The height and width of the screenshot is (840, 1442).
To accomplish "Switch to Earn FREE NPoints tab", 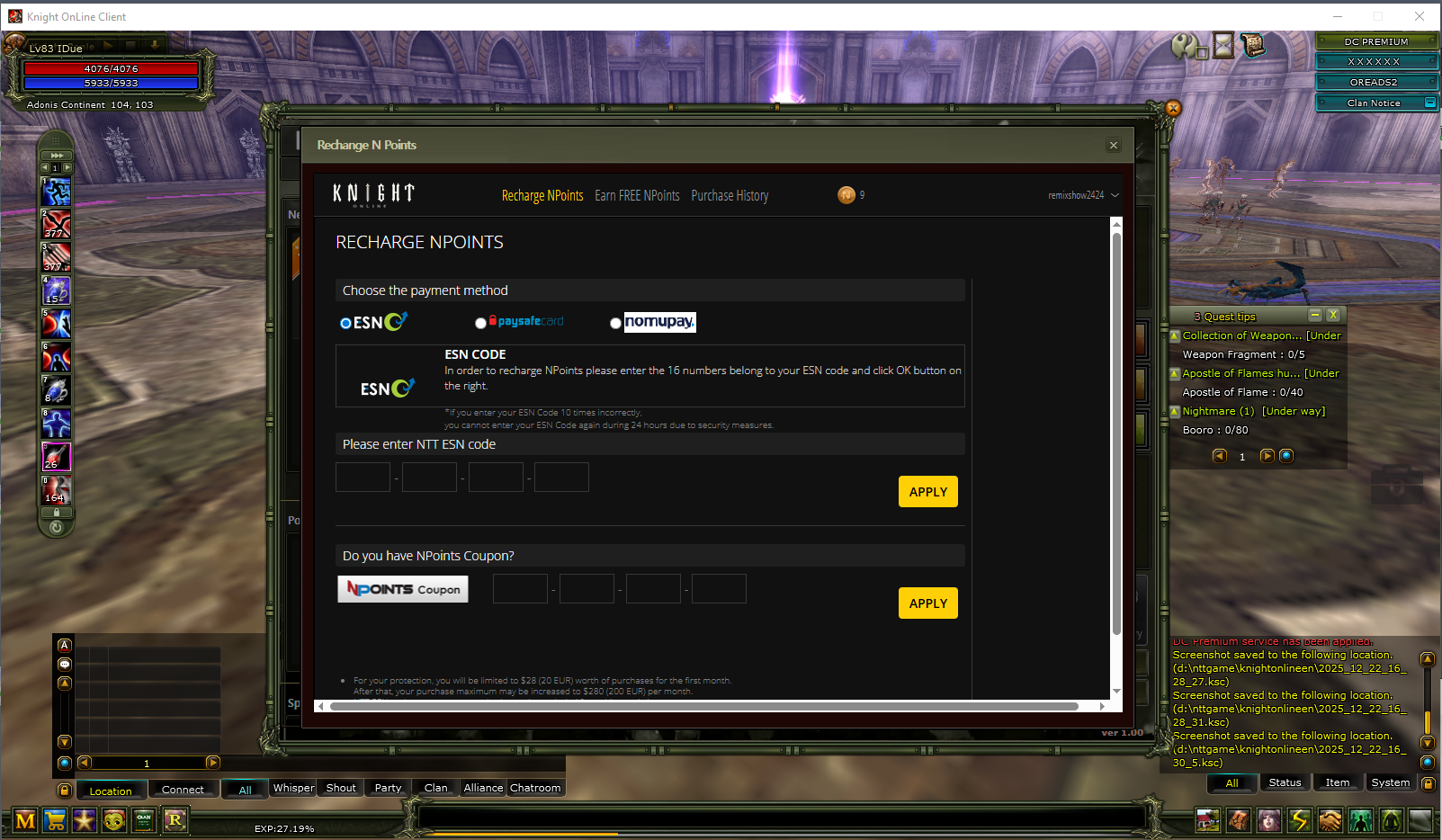I will (x=637, y=195).
